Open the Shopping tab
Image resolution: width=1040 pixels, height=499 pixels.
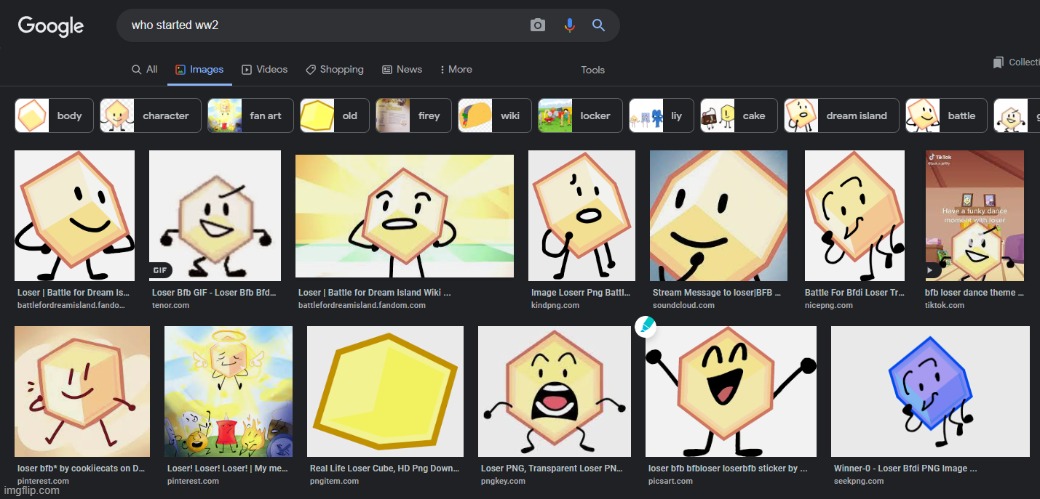point(334,69)
